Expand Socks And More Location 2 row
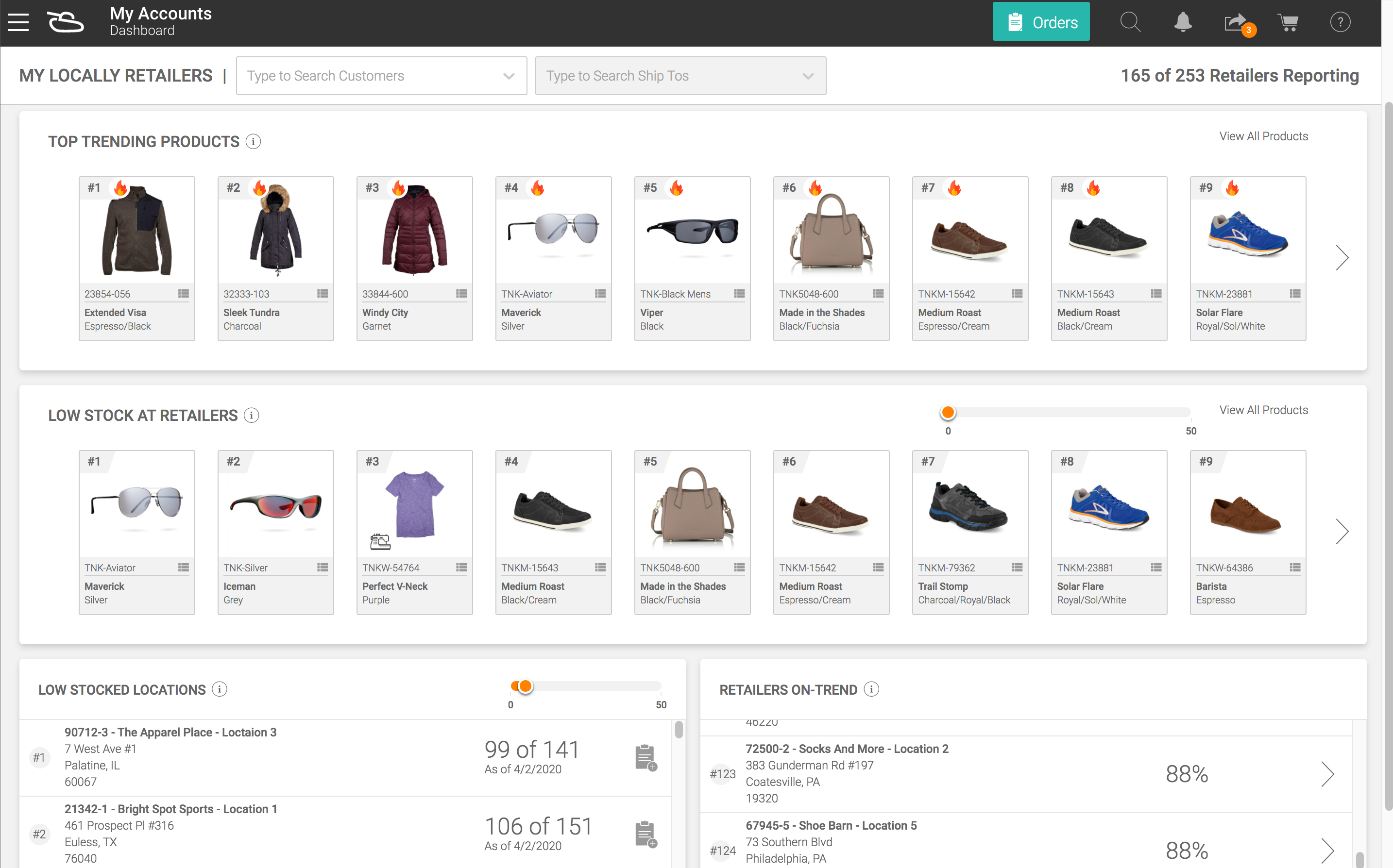1393x868 pixels. point(1327,774)
